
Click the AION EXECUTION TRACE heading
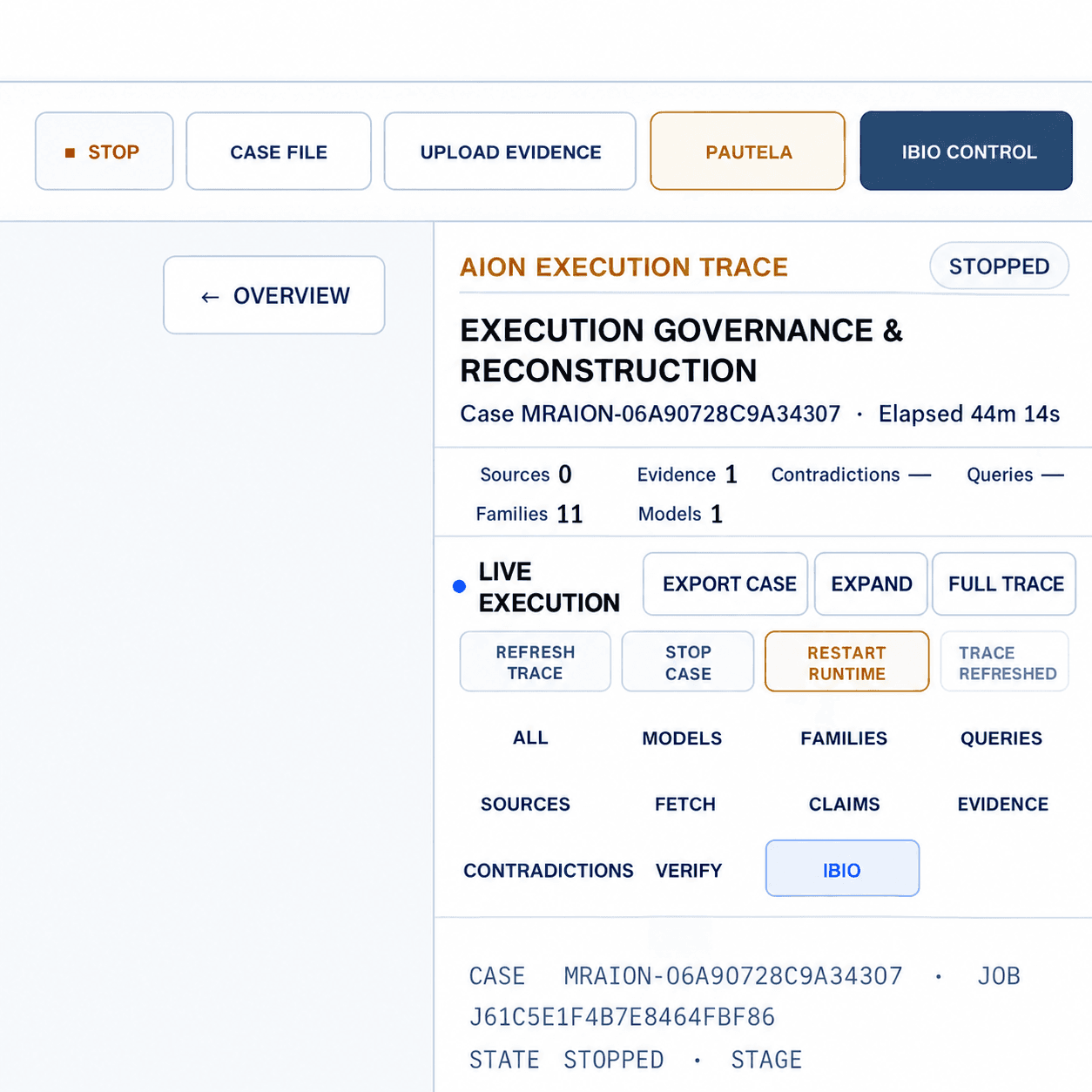(624, 266)
